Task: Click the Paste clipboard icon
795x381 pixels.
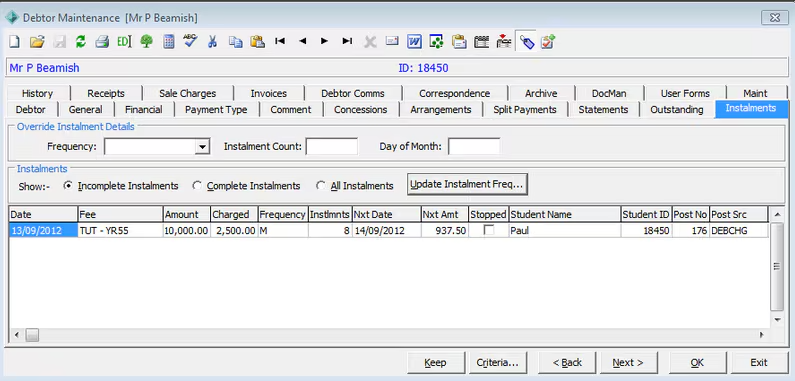Action: tap(258, 42)
